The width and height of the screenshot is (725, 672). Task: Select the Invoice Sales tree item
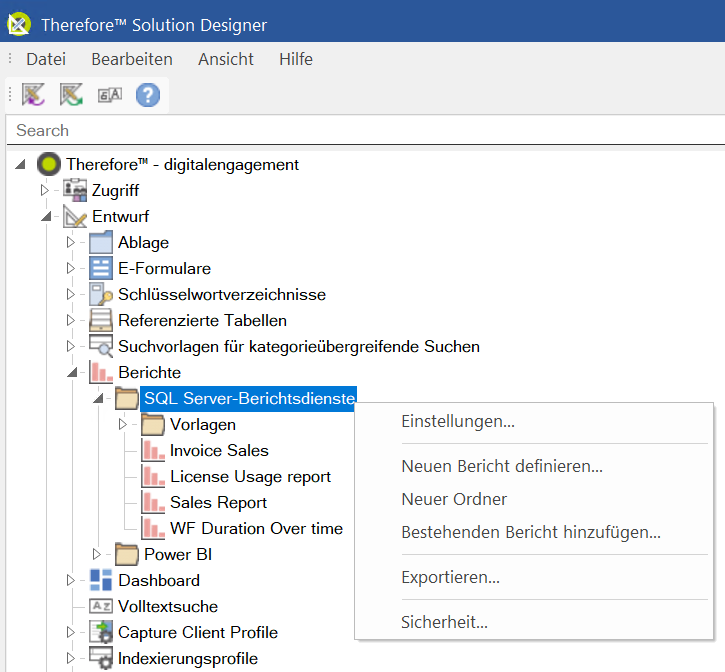[x=219, y=450]
